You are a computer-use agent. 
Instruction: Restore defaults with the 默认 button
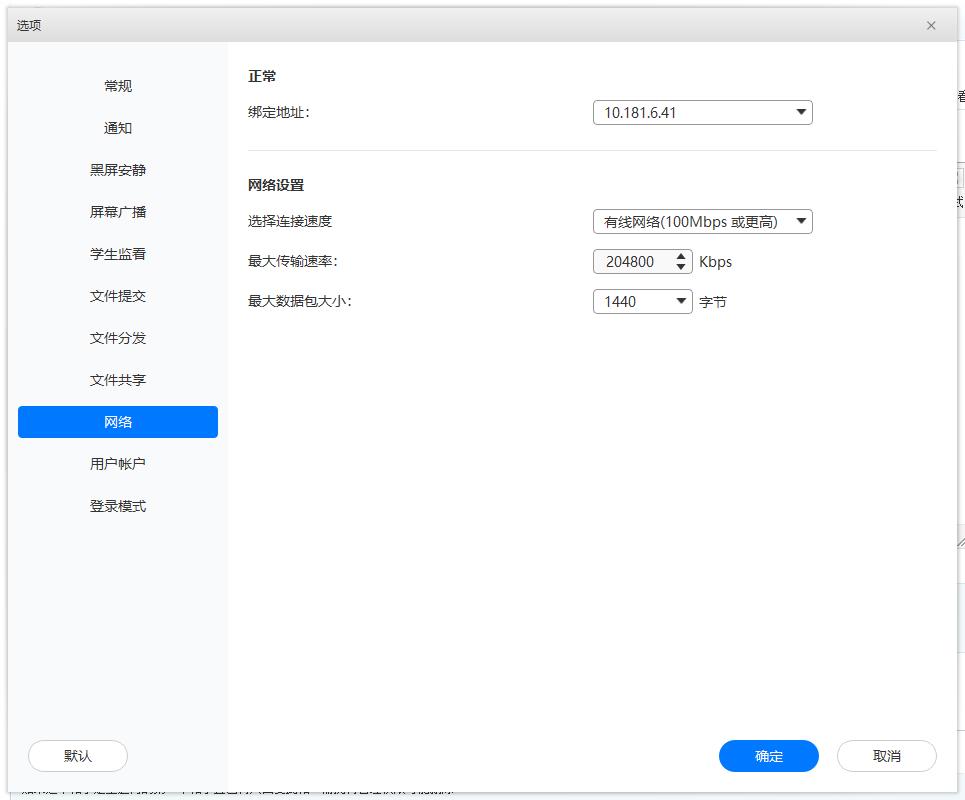pos(77,756)
